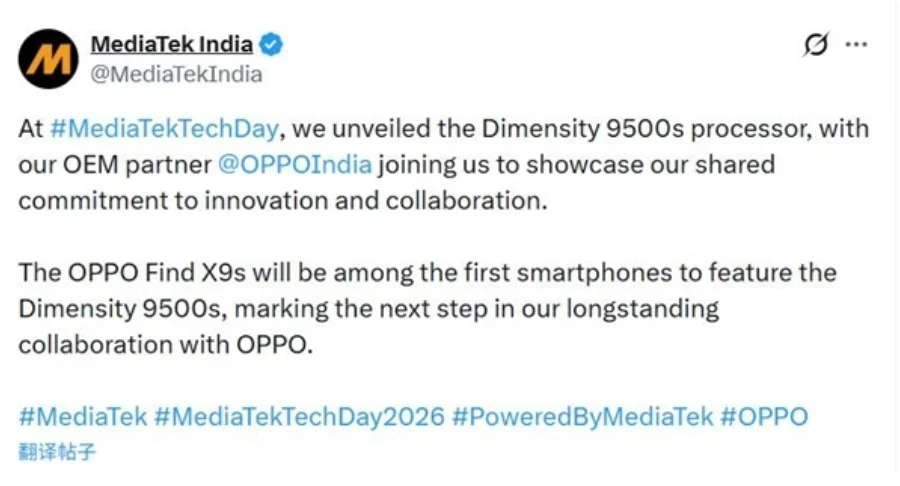Visit the @OPPOIndia mention
Screen dimensions: 900x486
[x=294, y=163]
